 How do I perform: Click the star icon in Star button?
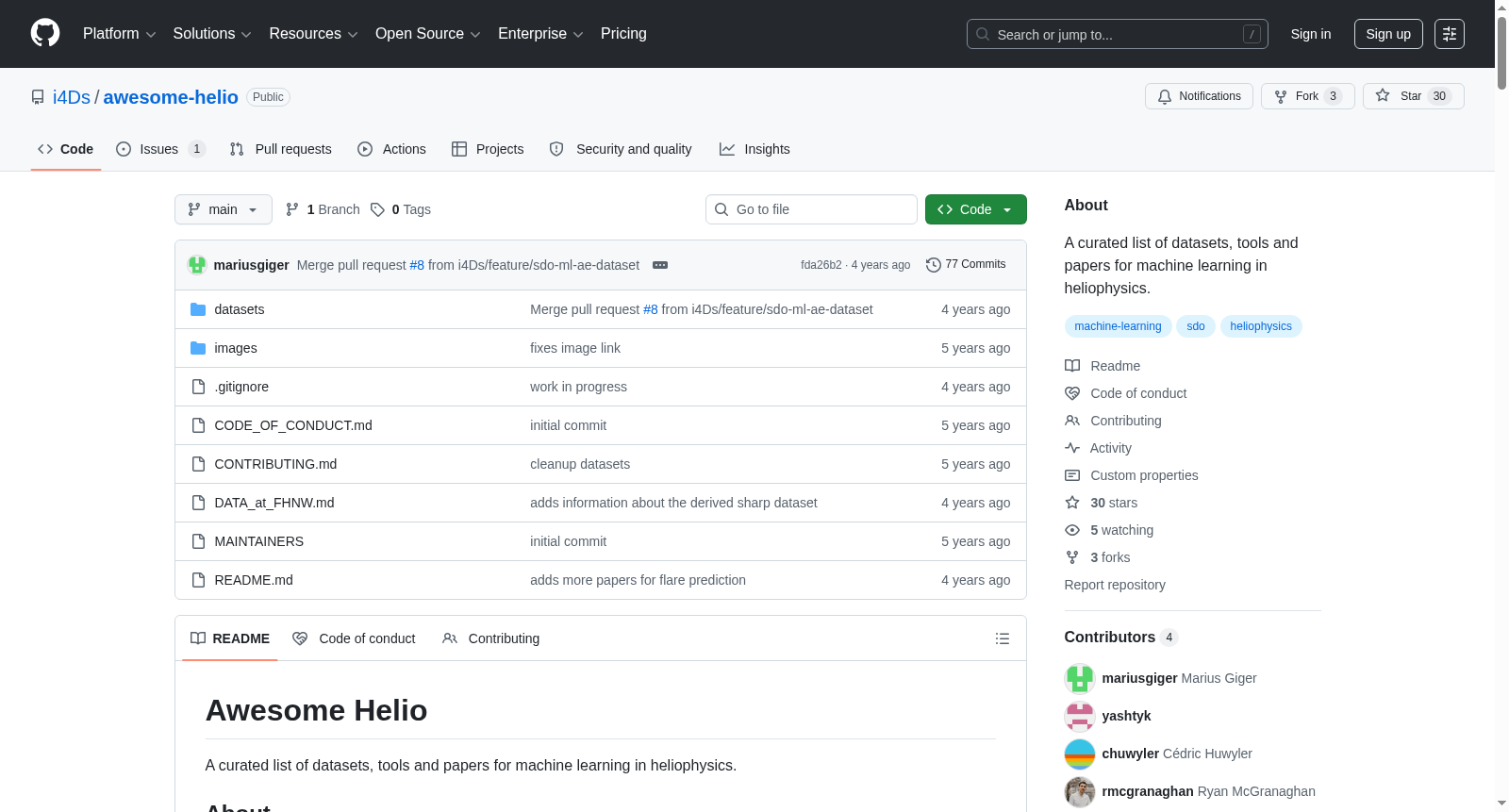click(1383, 95)
